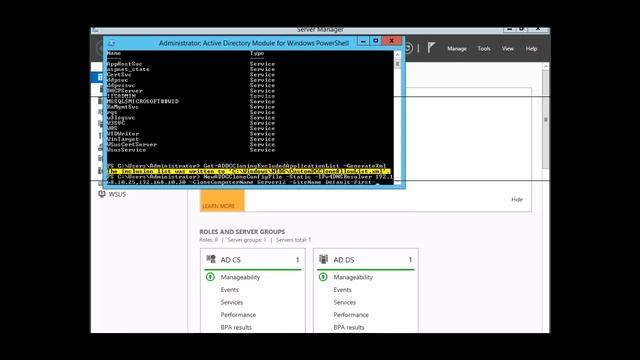Click the Server Manager vertical scrollbar thumb
Viewport: 640px width, 360px height.
[546, 120]
